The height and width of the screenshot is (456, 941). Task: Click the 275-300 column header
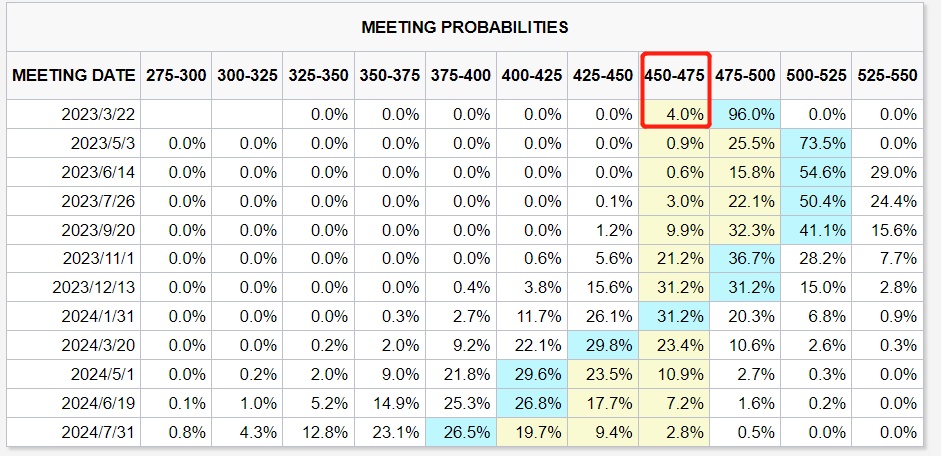pos(176,76)
